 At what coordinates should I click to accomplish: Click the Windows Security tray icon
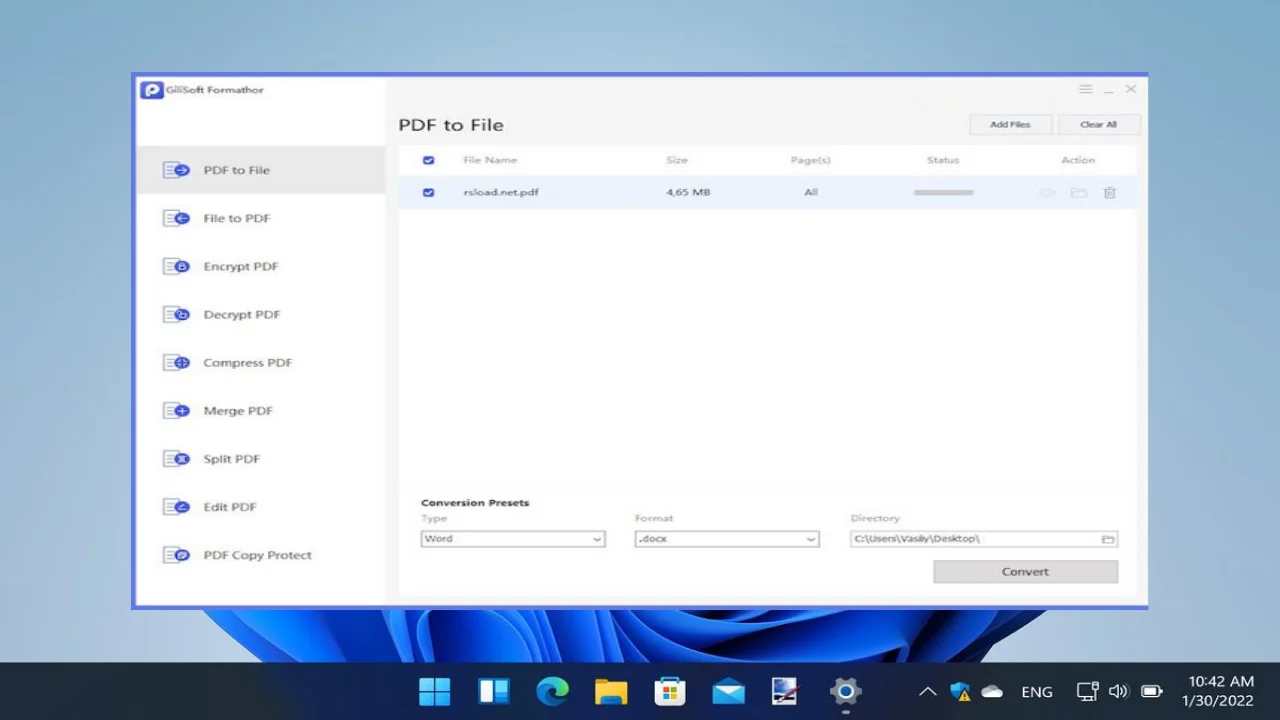tap(961, 691)
